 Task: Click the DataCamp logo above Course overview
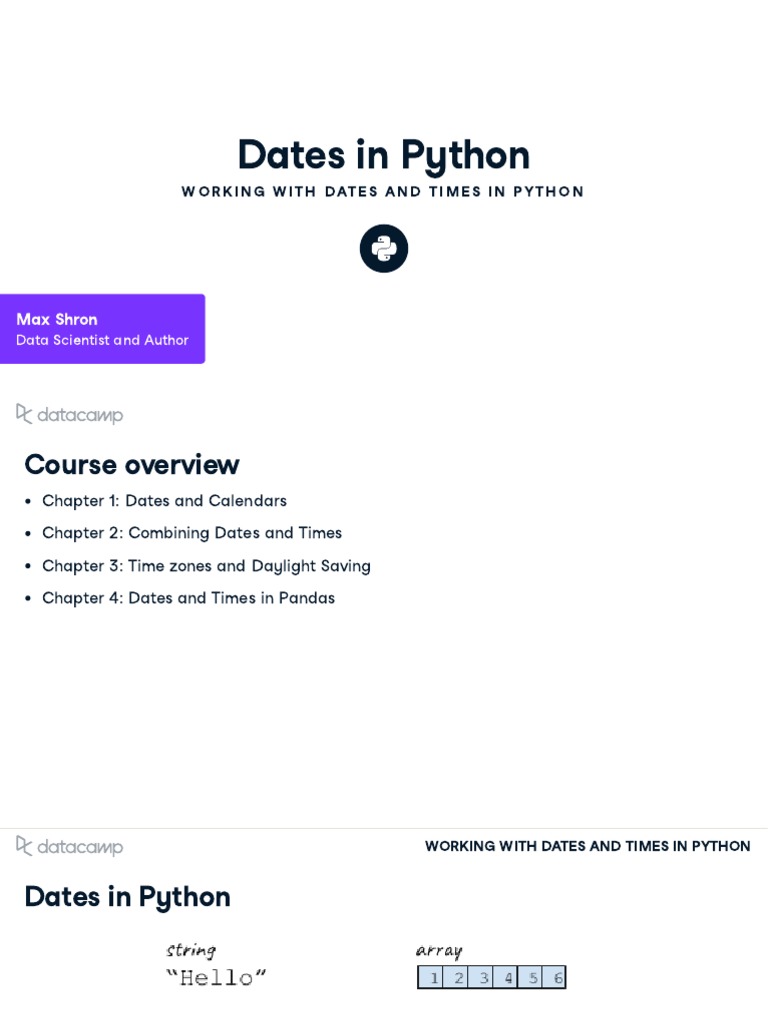(x=70, y=414)
